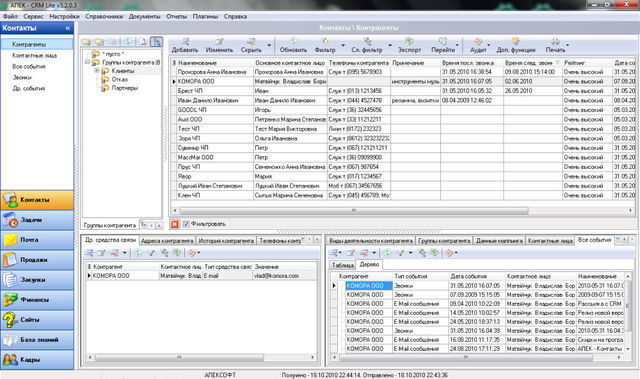Open the dropdown arrow next to Фильтр
Image resolution: width=640 pixels, height=379 pixels.
click(343, 45)
